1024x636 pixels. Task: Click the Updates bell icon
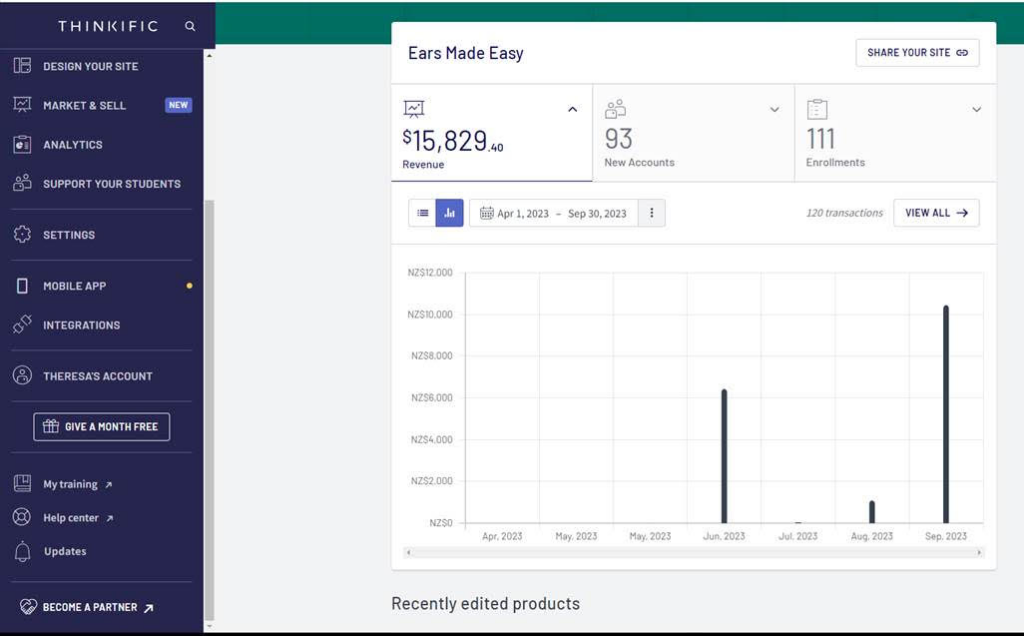(x=22, y=552)
